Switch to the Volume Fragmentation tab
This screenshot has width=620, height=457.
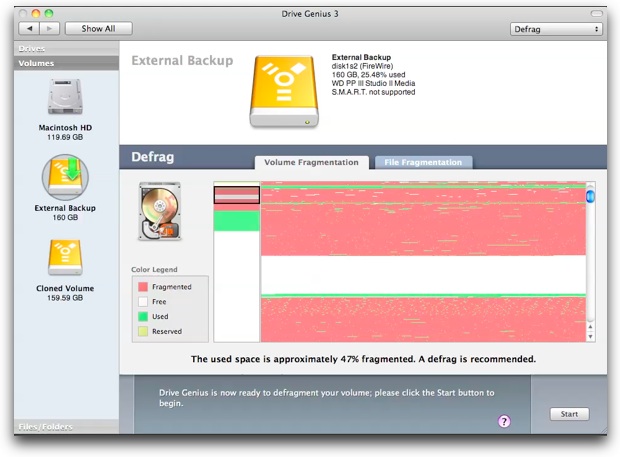coord(311,162)
